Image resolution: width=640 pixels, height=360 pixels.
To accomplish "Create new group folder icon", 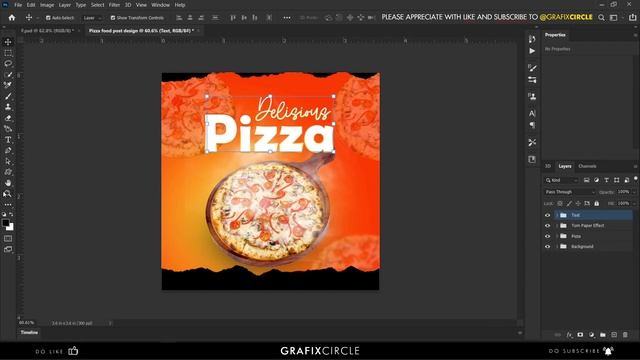I will pos(603,335).
